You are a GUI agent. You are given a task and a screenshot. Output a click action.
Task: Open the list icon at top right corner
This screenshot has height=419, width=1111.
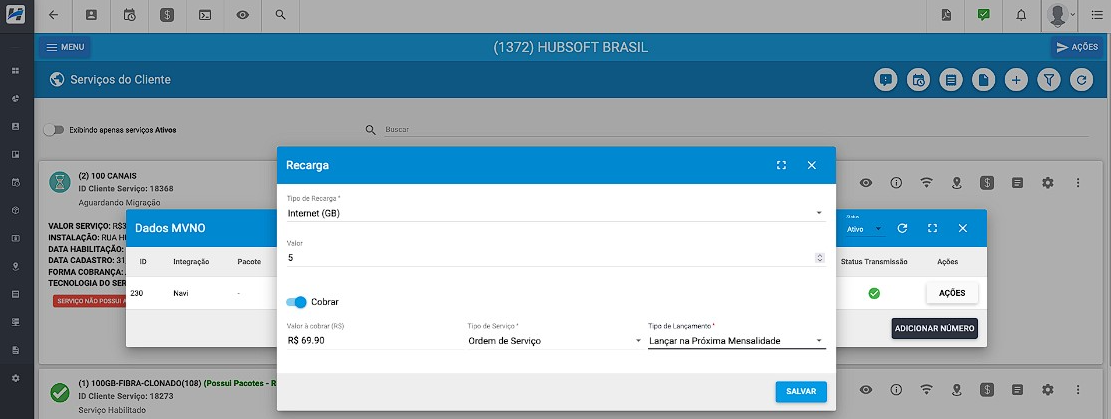[1095, 15]
